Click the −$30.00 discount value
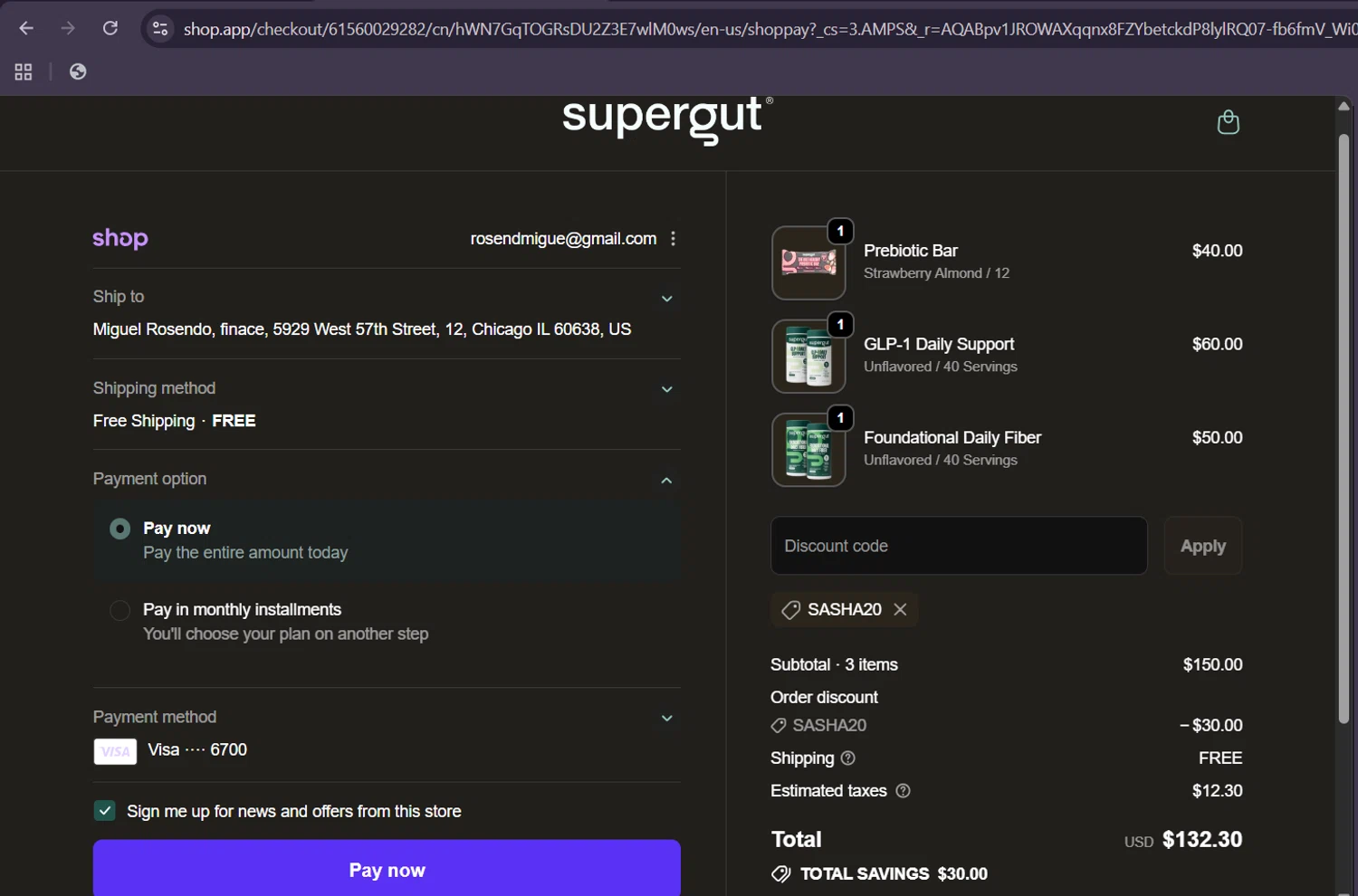 pyautogui.click(x=1210, y=725)
